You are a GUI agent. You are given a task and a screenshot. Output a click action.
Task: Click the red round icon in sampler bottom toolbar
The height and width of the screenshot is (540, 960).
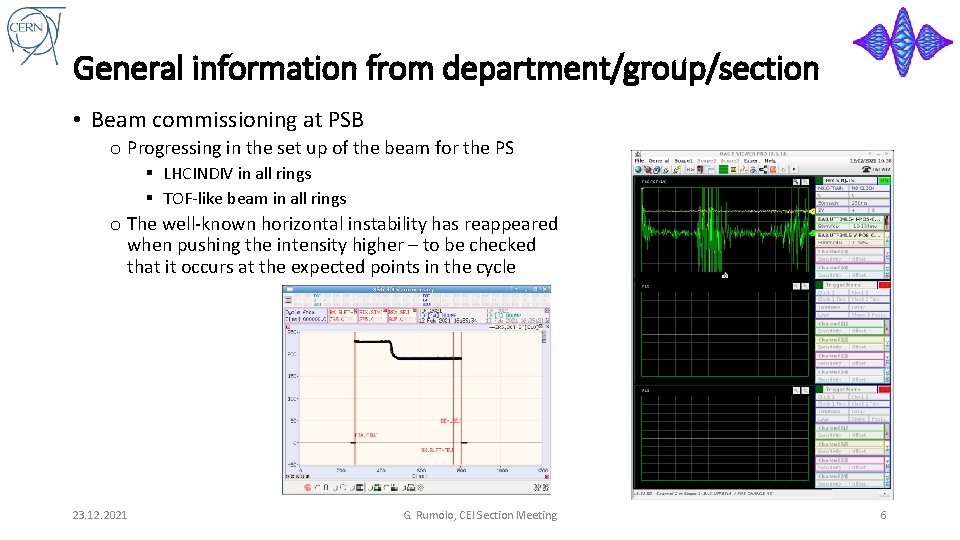(307, 488)
